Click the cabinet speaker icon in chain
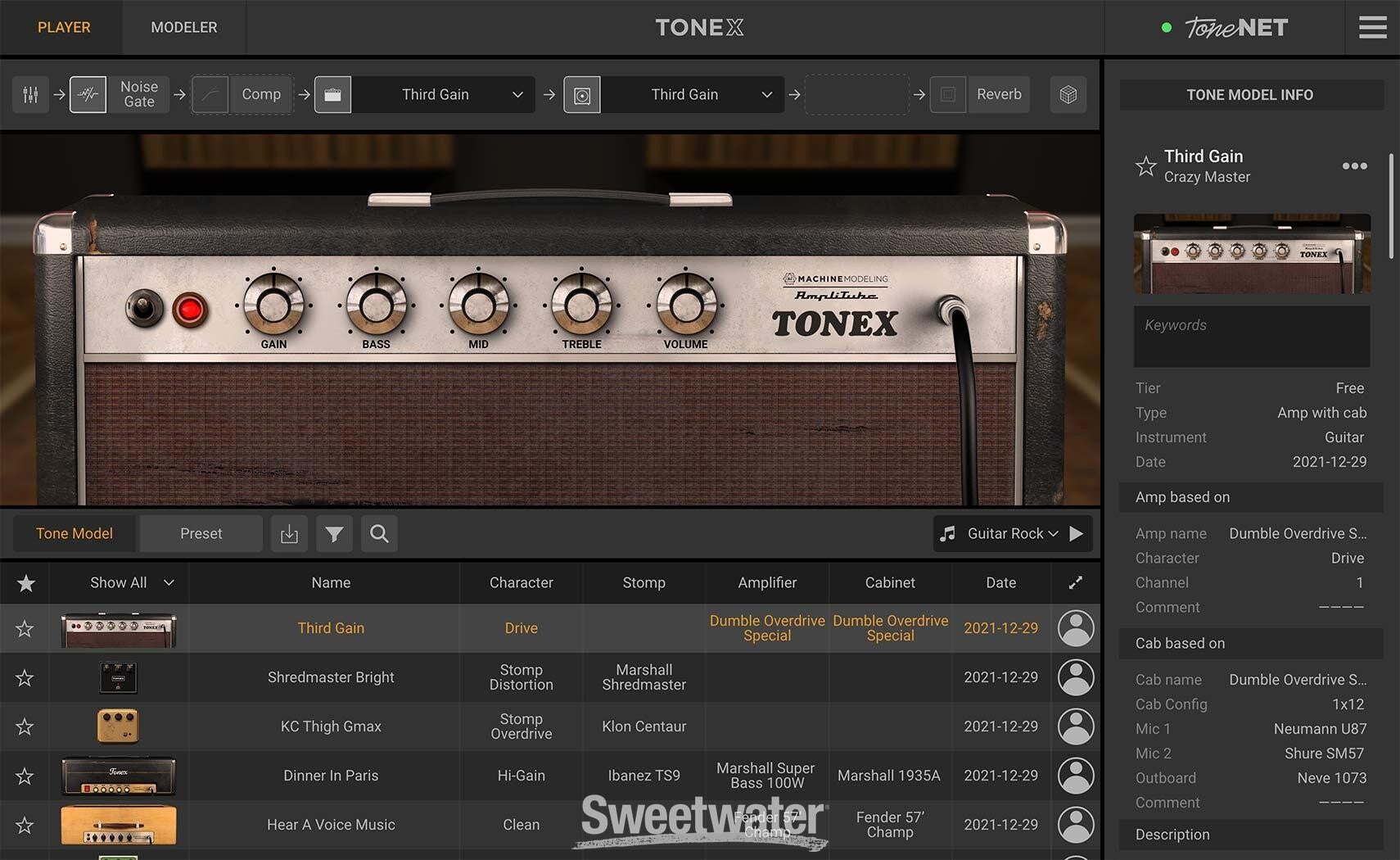Image resolution: width=1400 pixels, height=860 pixels. [x=582, y=95]
